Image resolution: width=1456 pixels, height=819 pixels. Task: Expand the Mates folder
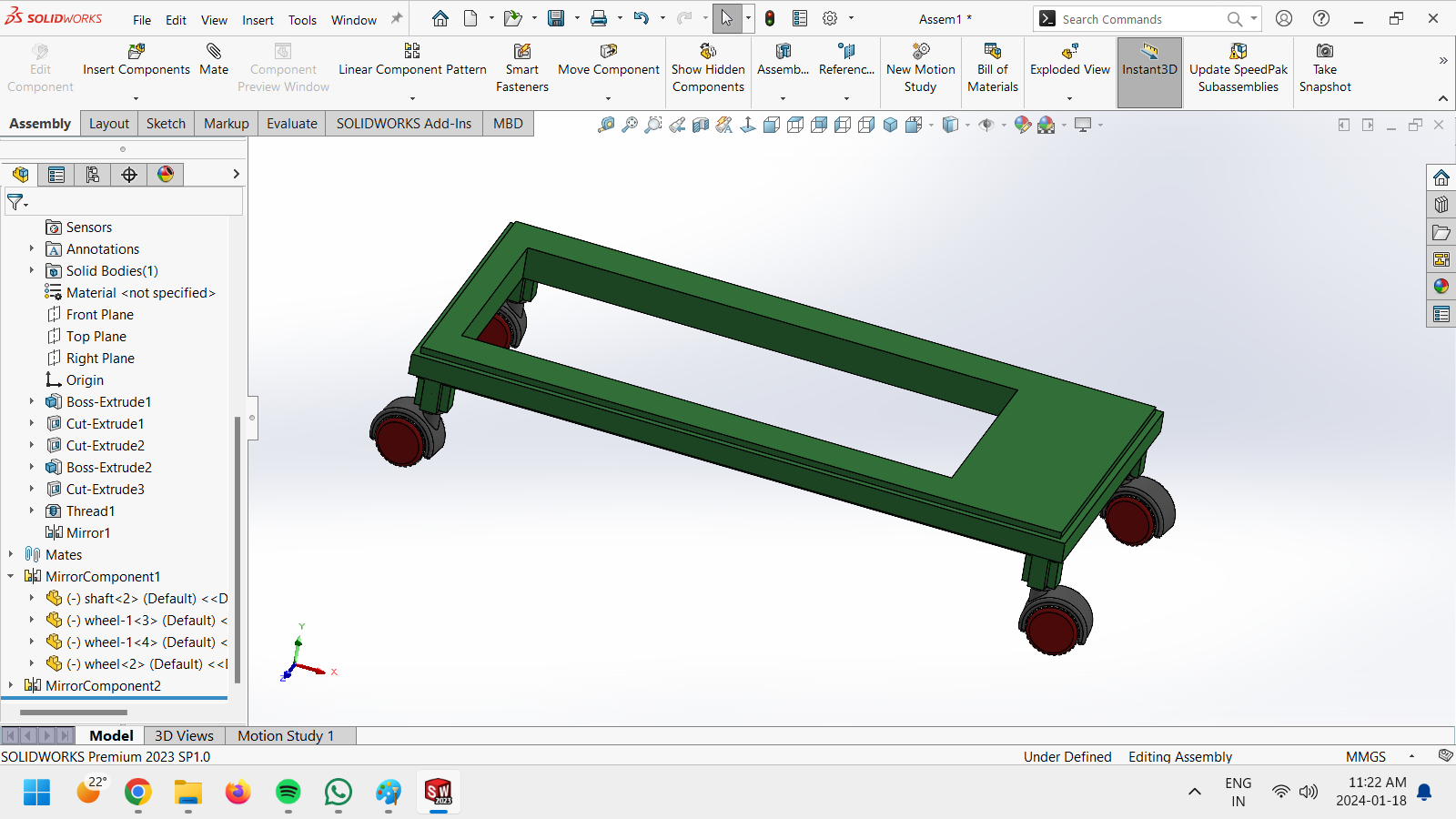pos(11,554)
